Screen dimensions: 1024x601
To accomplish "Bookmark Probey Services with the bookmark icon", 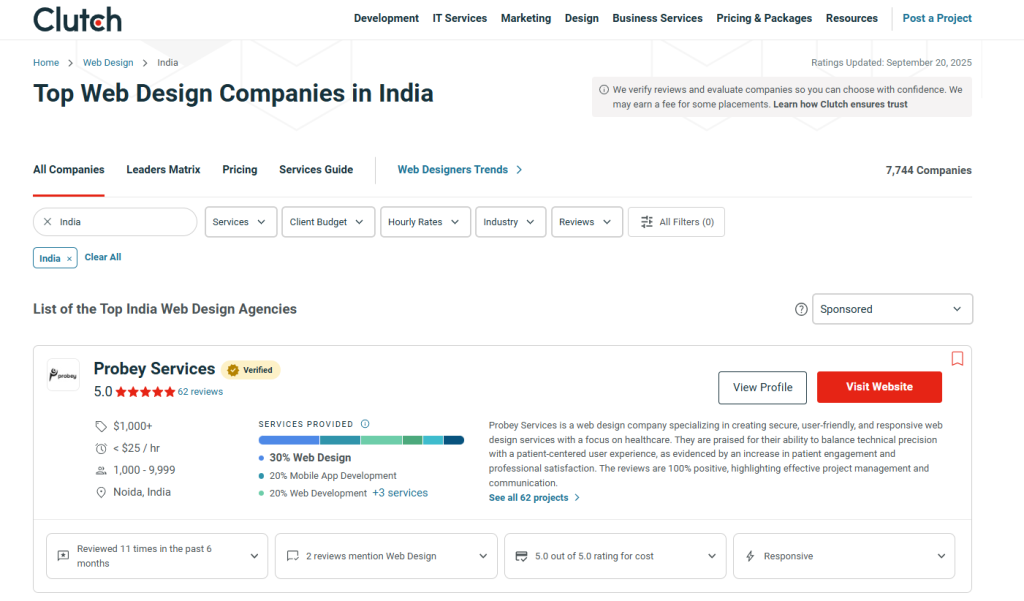I will coord(957,358).
